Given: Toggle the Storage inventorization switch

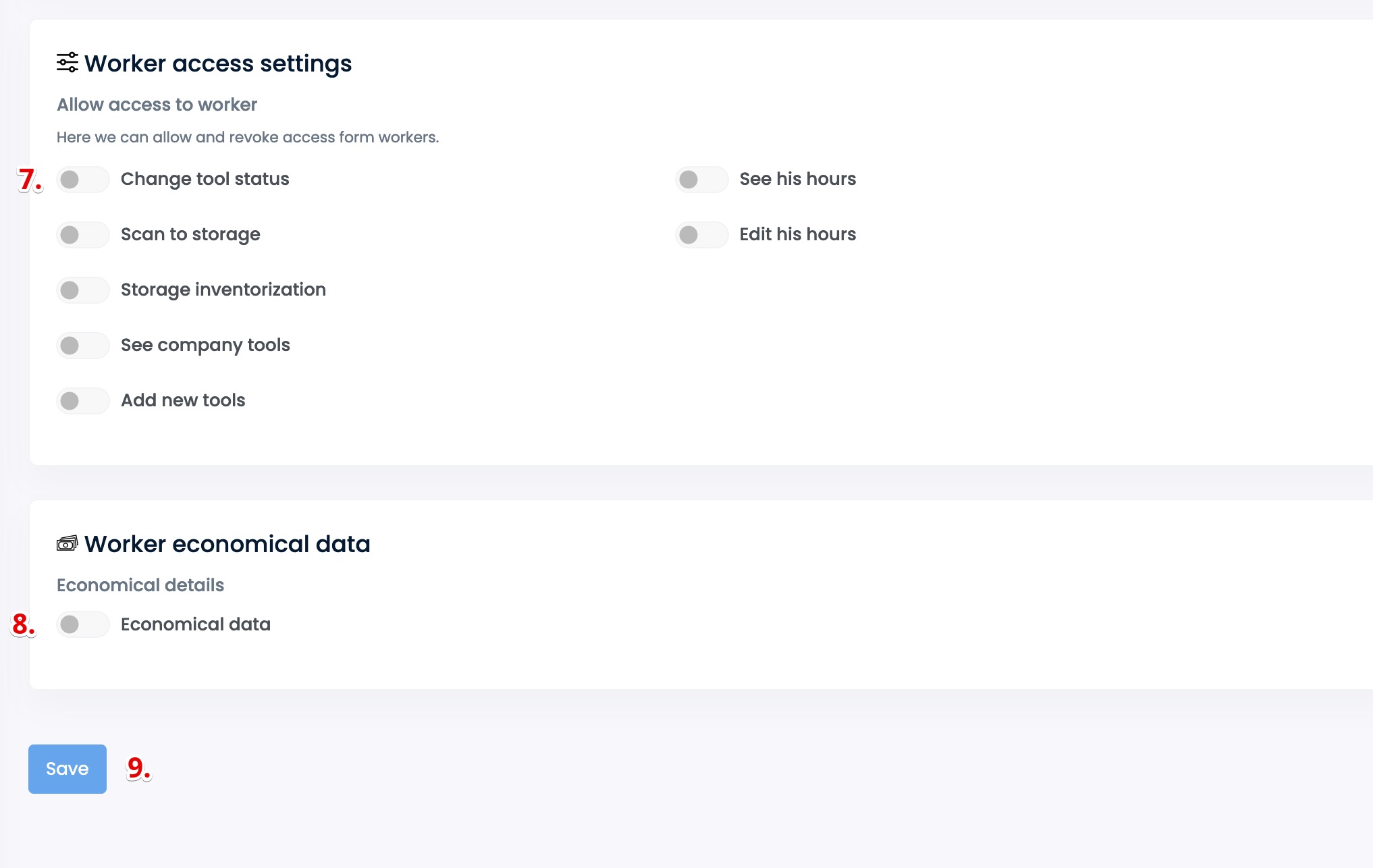Looking at the screenshot, I should tap(82, 290).
